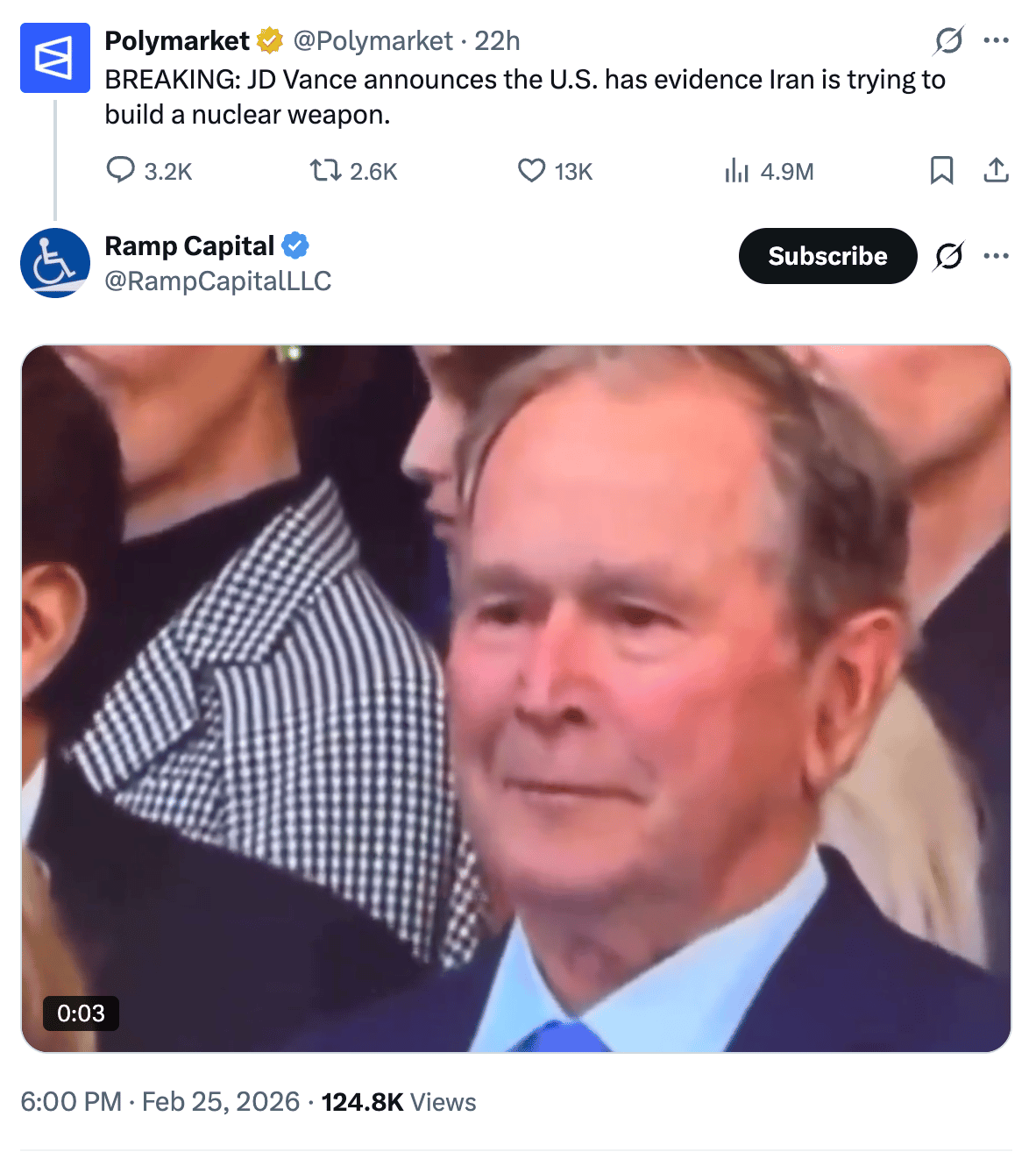Image resolution: width=1036 pixels, height=1159 pixels.
Task: Click the 124.8K Views count
Action: click(x=399, y=1101)
